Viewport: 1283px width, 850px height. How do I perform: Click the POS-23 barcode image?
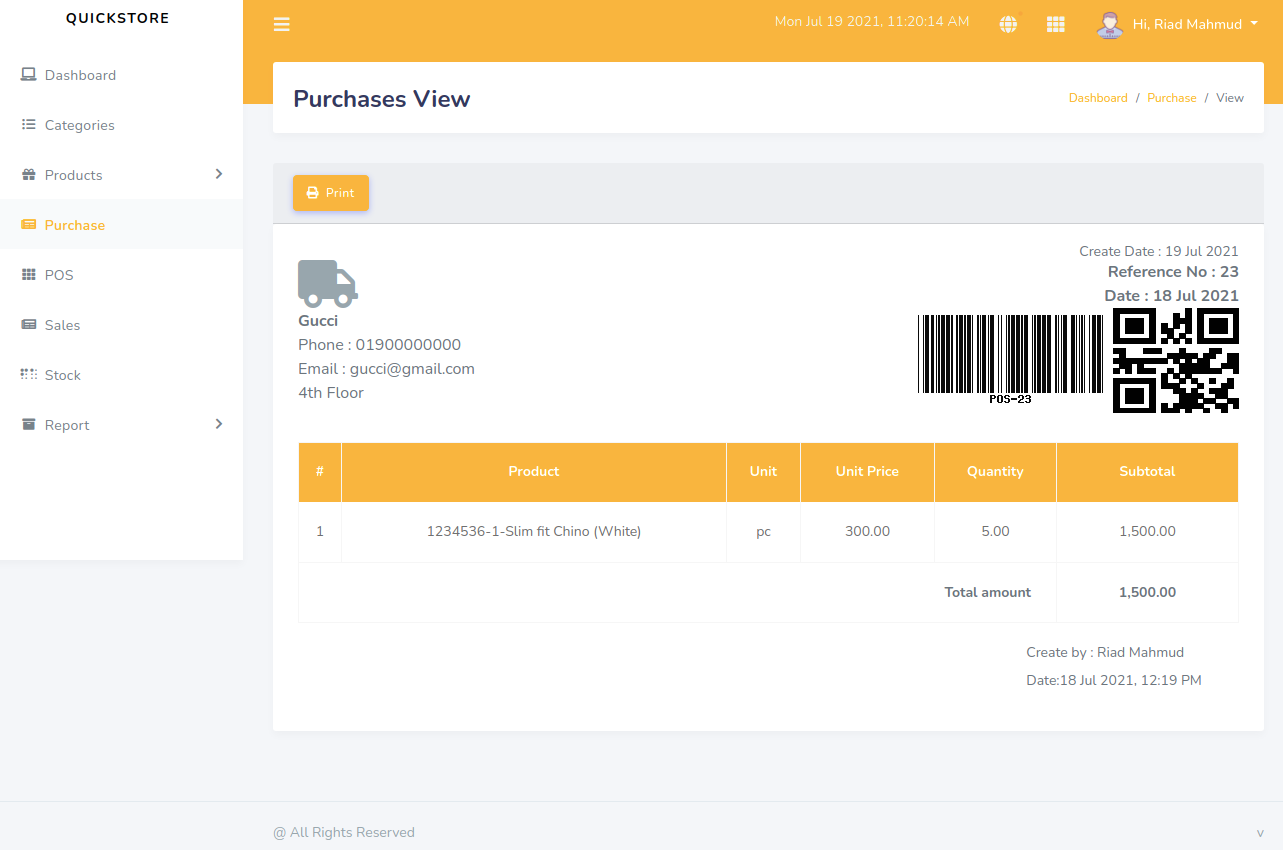[x=1010, y=359]
